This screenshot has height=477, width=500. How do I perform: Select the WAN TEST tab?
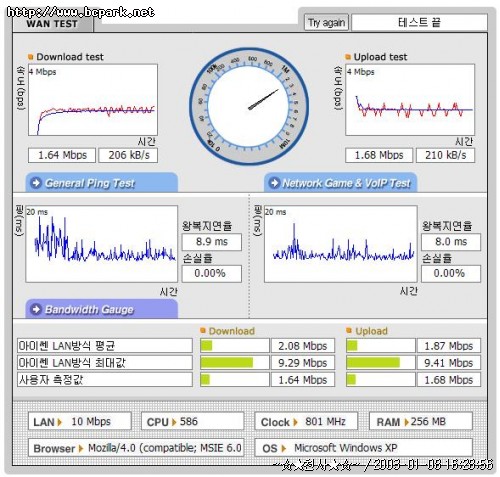(x=53, y=24)
